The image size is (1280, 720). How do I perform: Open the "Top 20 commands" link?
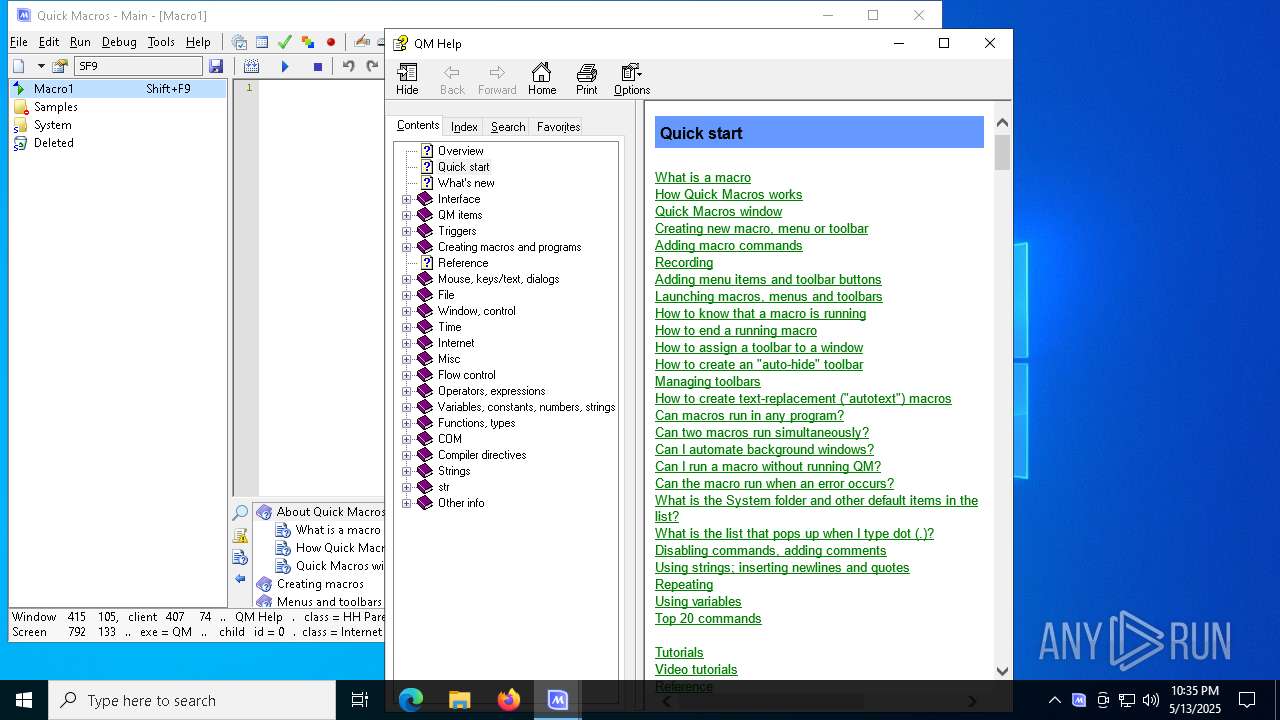(708, 619)
